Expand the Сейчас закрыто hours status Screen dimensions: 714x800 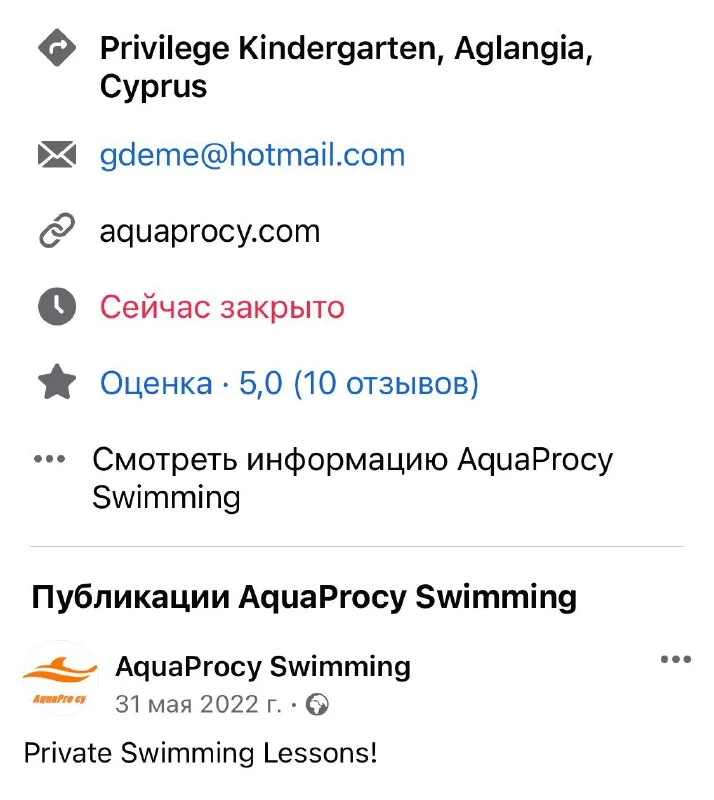coord(222,307)
